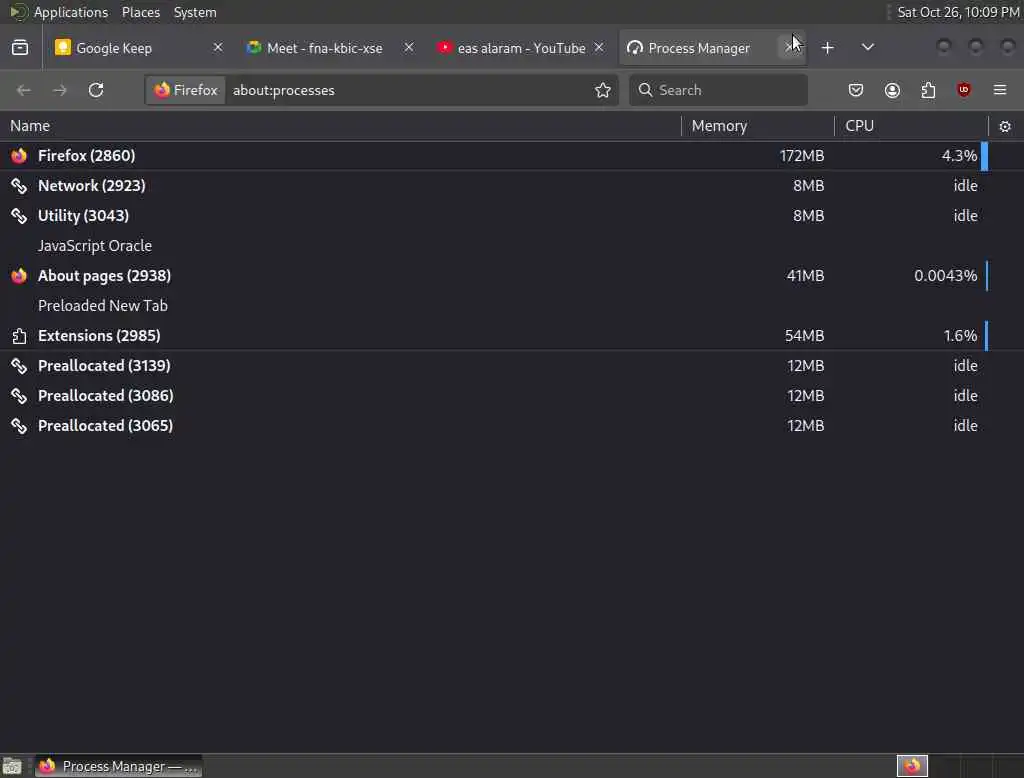Screen dimensions: 1024x778
Task: Click the Network (2923) link icon
Action: pos(19,186)
